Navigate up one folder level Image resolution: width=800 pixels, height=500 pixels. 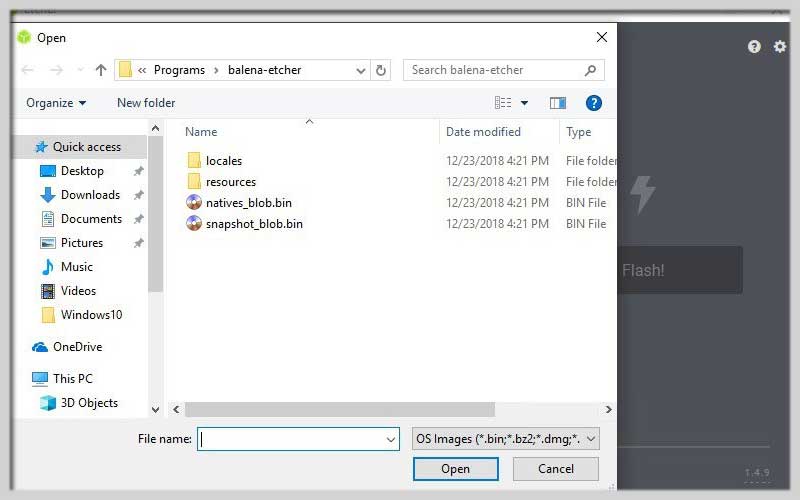pyautogui.click(x=101, y=70)
